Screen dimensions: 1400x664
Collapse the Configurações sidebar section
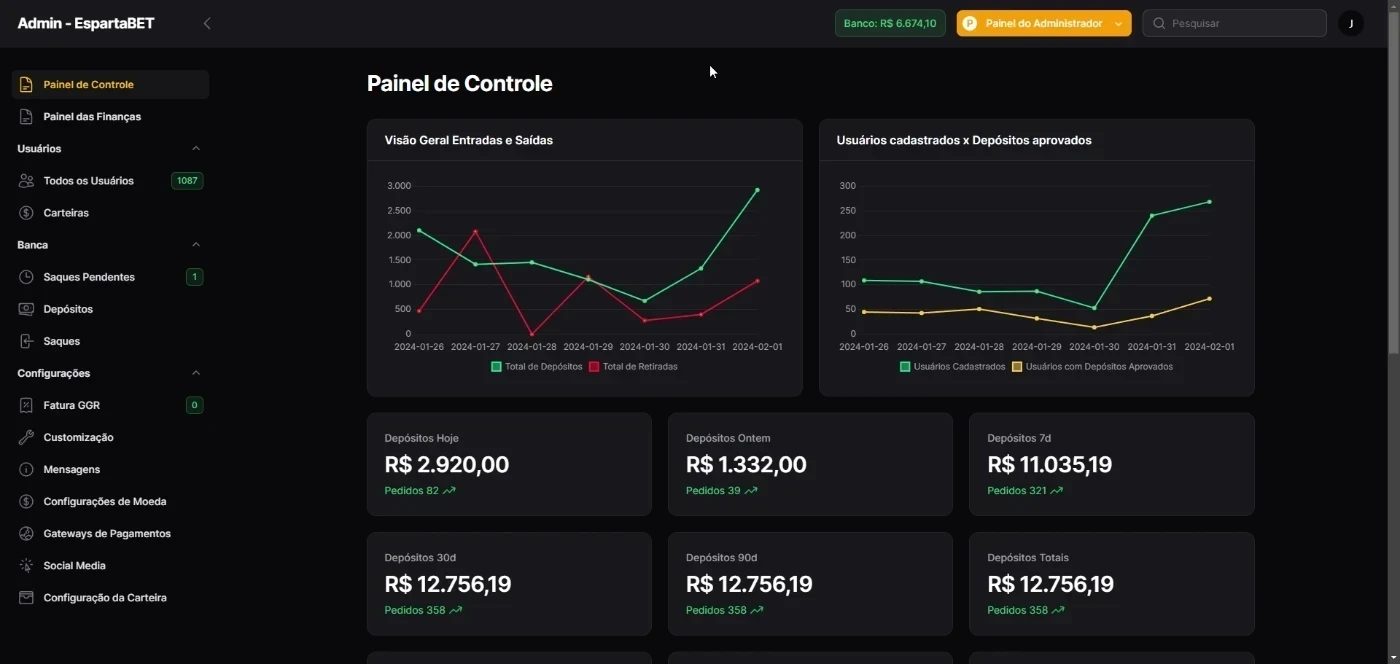tap(196, 373)
